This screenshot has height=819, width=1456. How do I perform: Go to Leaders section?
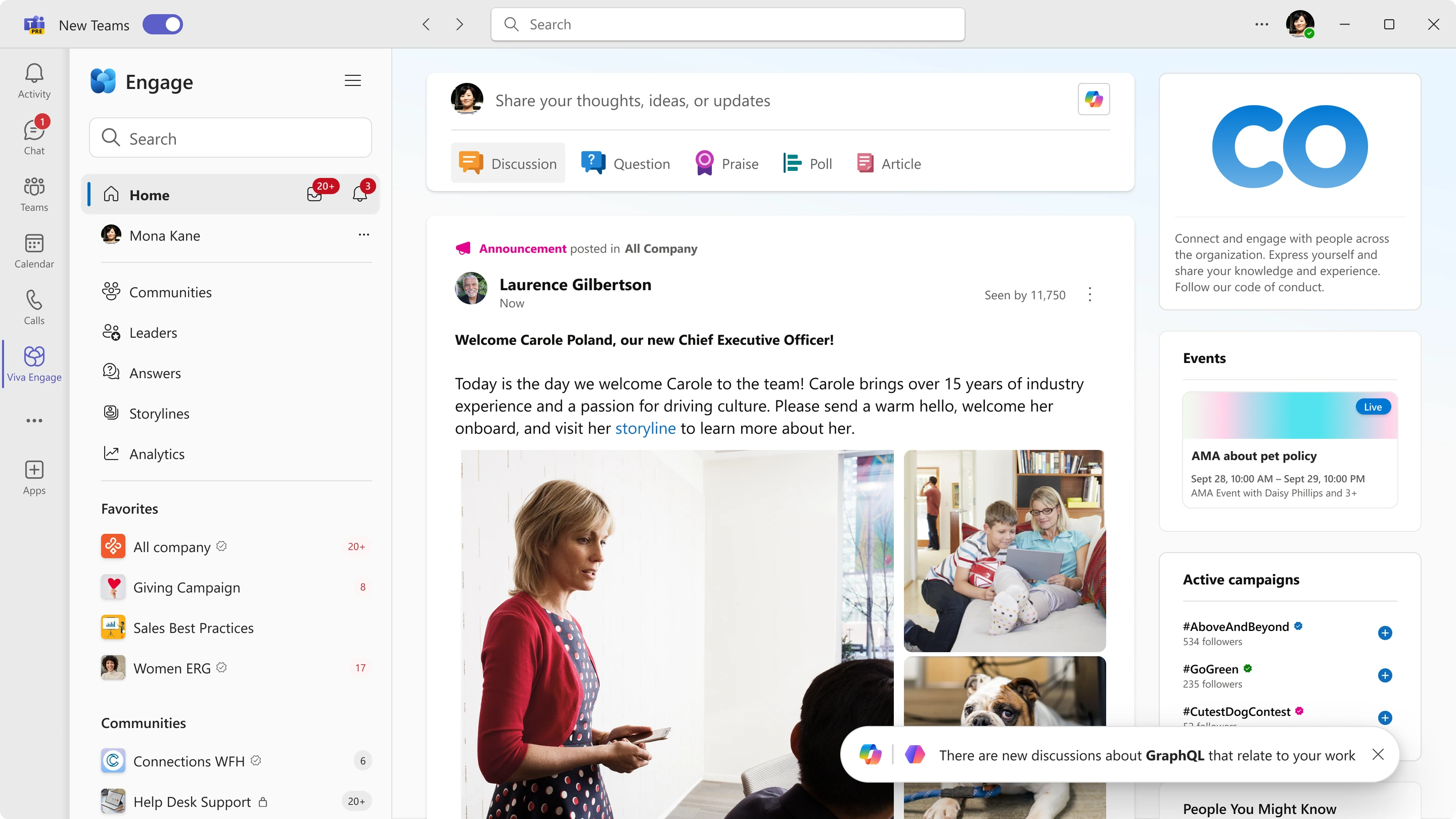click(x=140, y=332)
